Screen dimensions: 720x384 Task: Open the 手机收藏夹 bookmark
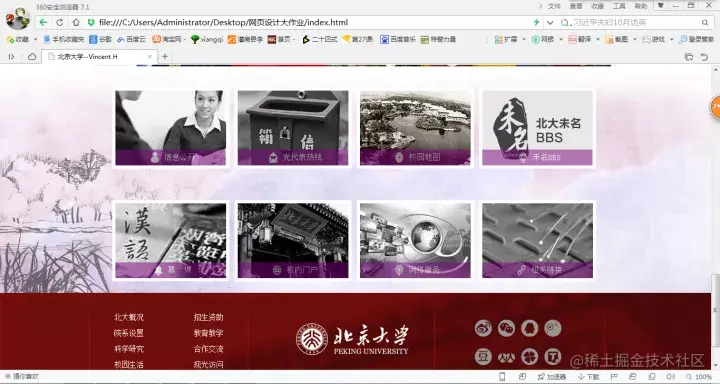click(x=63, y=40)
